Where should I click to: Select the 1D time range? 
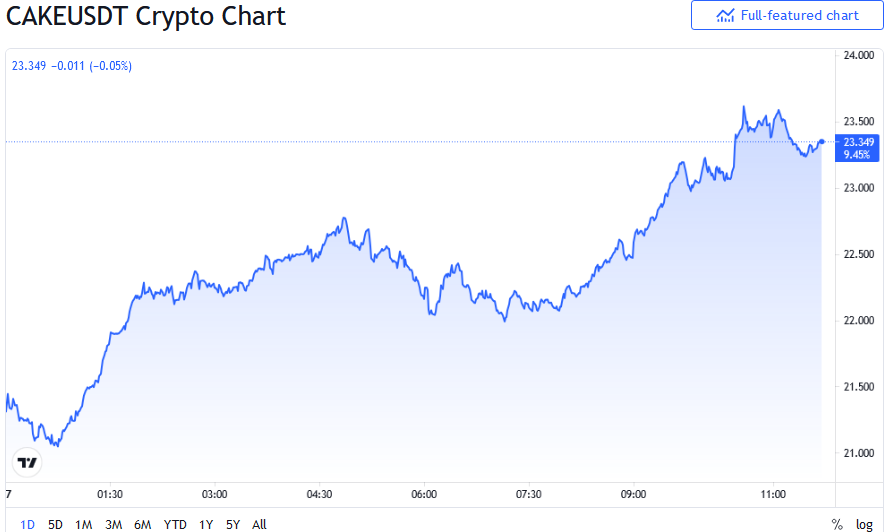tap(28, 524)
